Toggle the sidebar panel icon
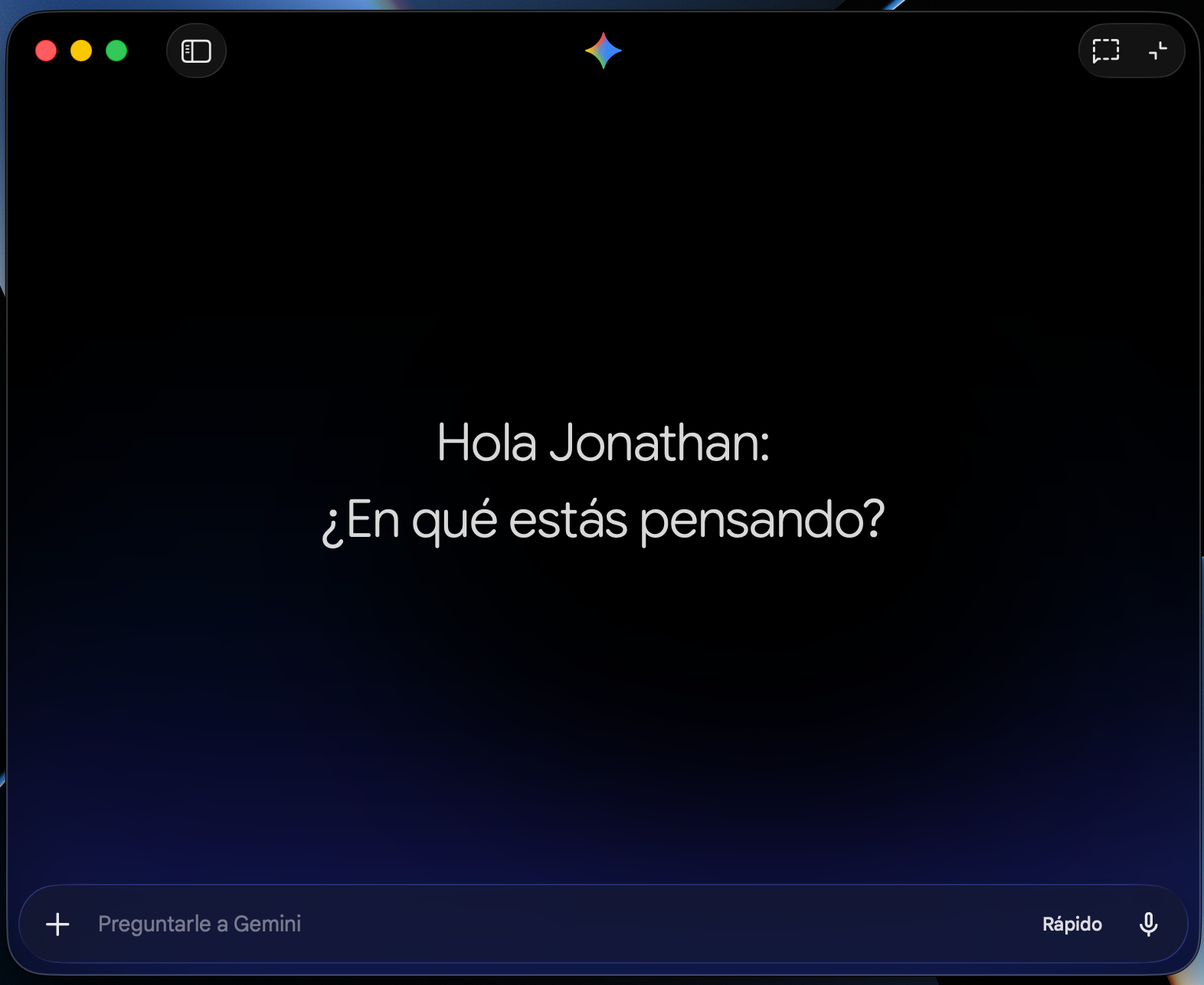The image size is (1204, 985). [196, 51]
